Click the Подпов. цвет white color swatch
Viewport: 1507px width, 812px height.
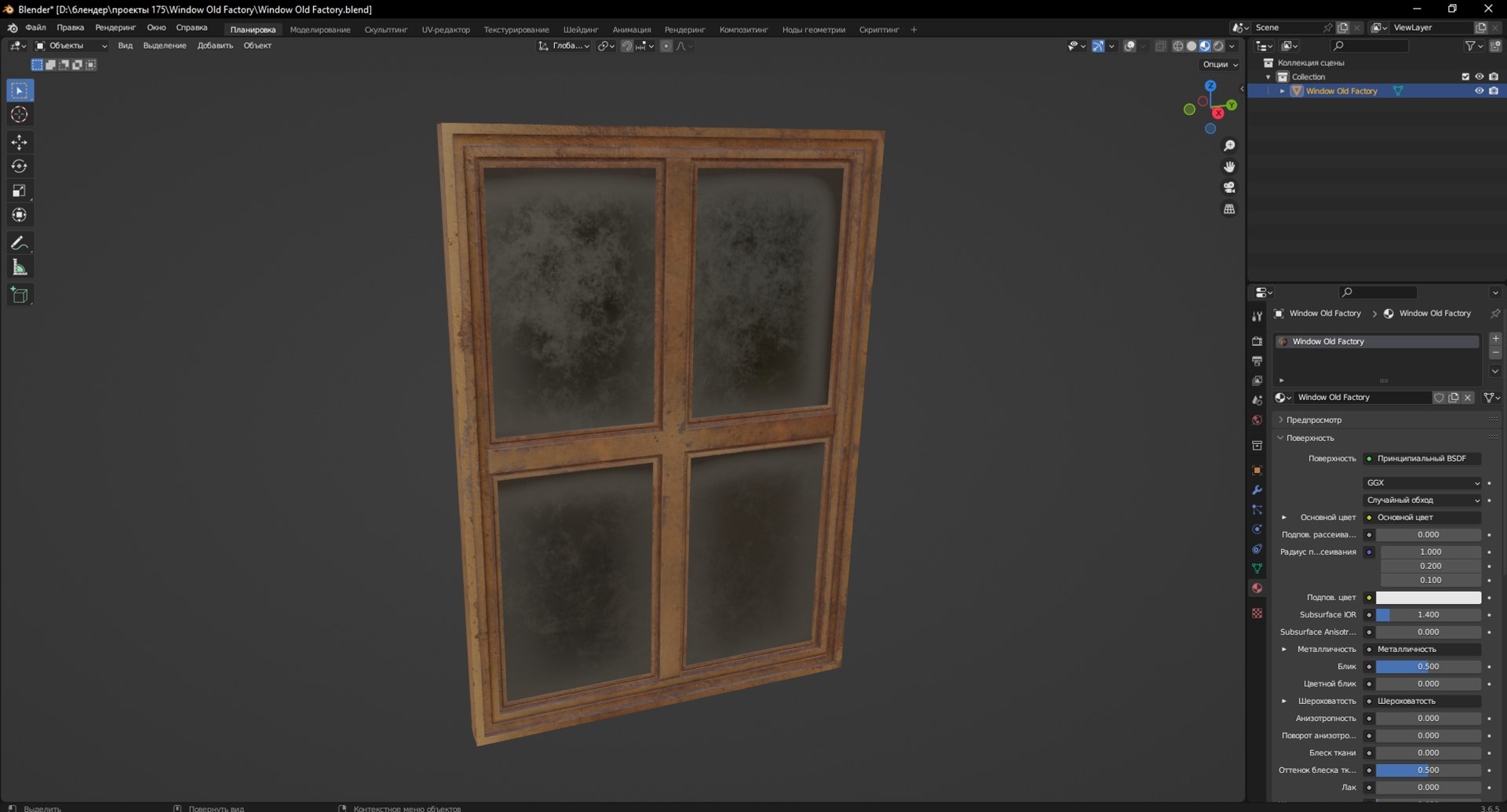point(1429,598)
